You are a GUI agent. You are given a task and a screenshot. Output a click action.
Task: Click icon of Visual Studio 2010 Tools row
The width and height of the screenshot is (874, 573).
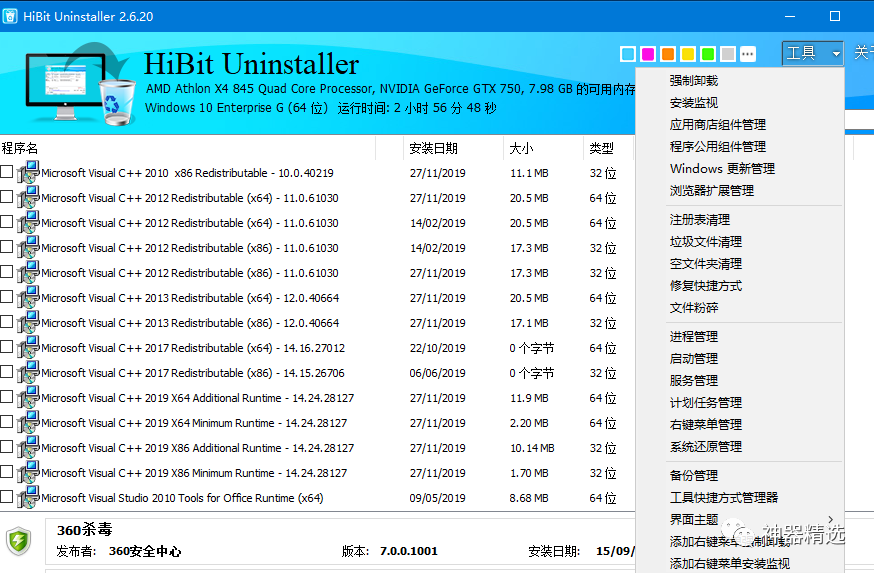(x=28, y=498)
